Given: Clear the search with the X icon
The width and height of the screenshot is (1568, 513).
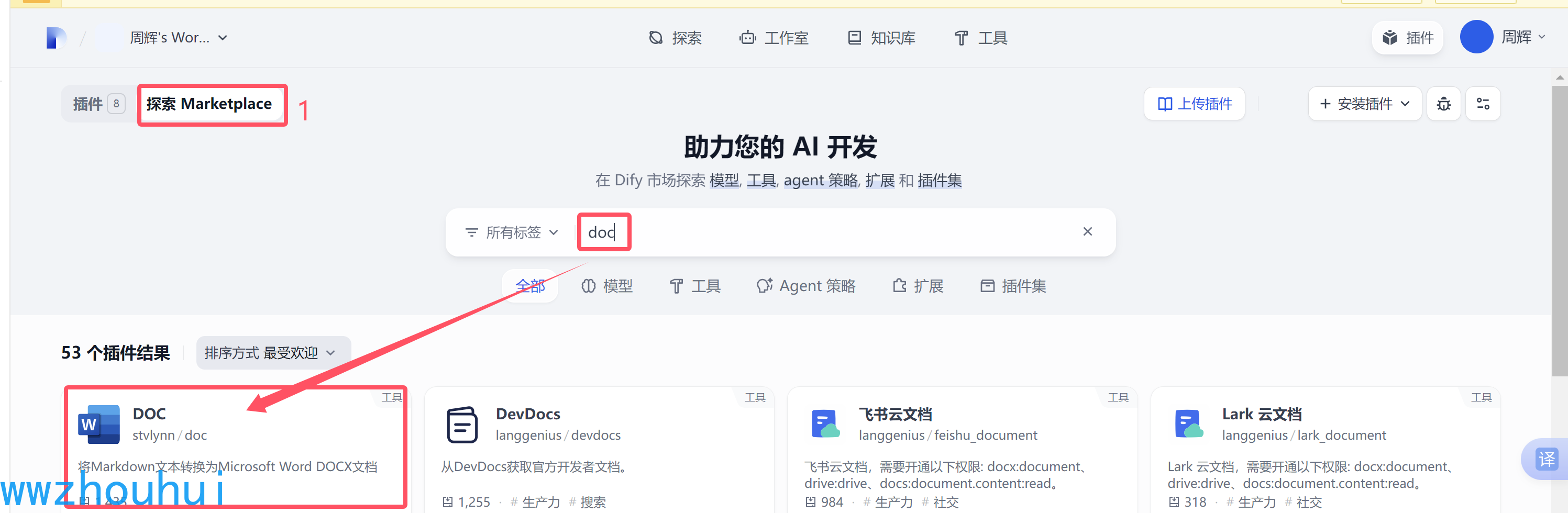Looking at the screenshot, I should tap(1087, 232).
